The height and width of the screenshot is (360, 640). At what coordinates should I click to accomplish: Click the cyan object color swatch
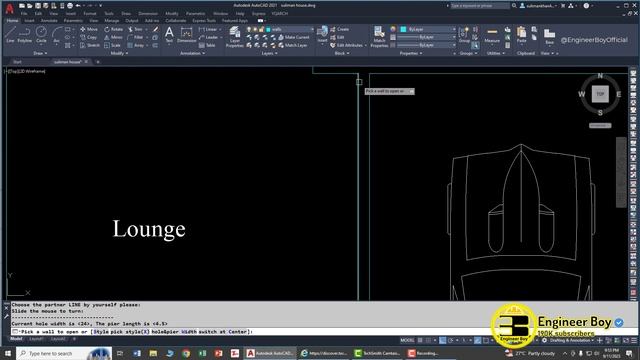(403, 29)
